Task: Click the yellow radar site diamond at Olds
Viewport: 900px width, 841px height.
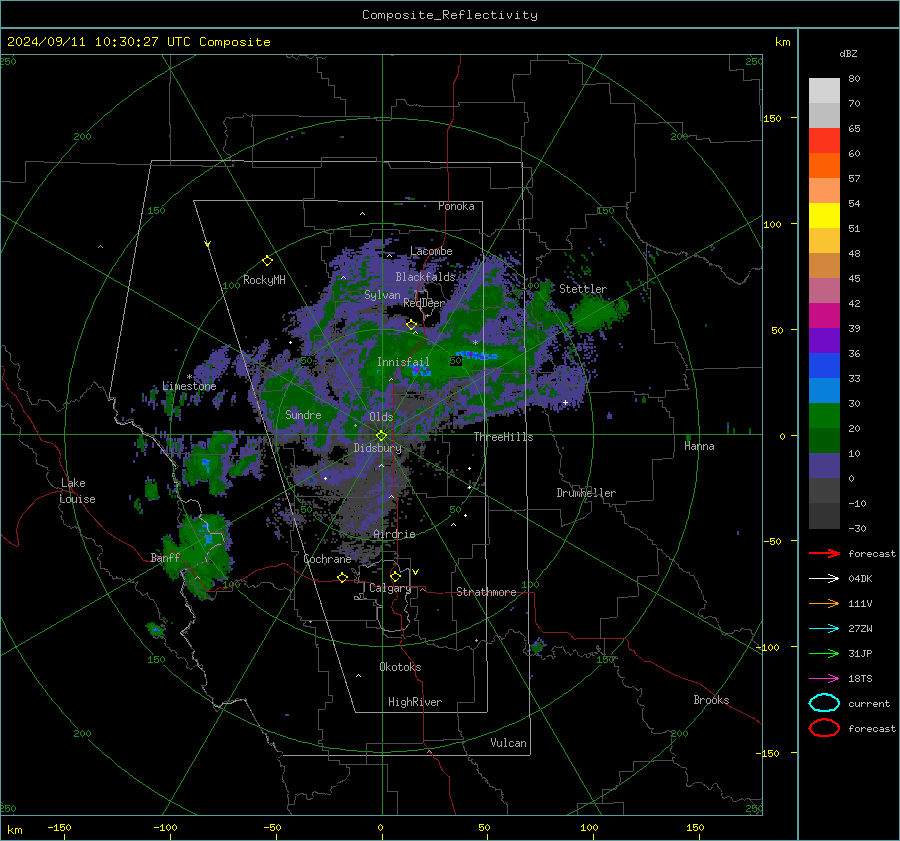Action: [x=381, y=436]
